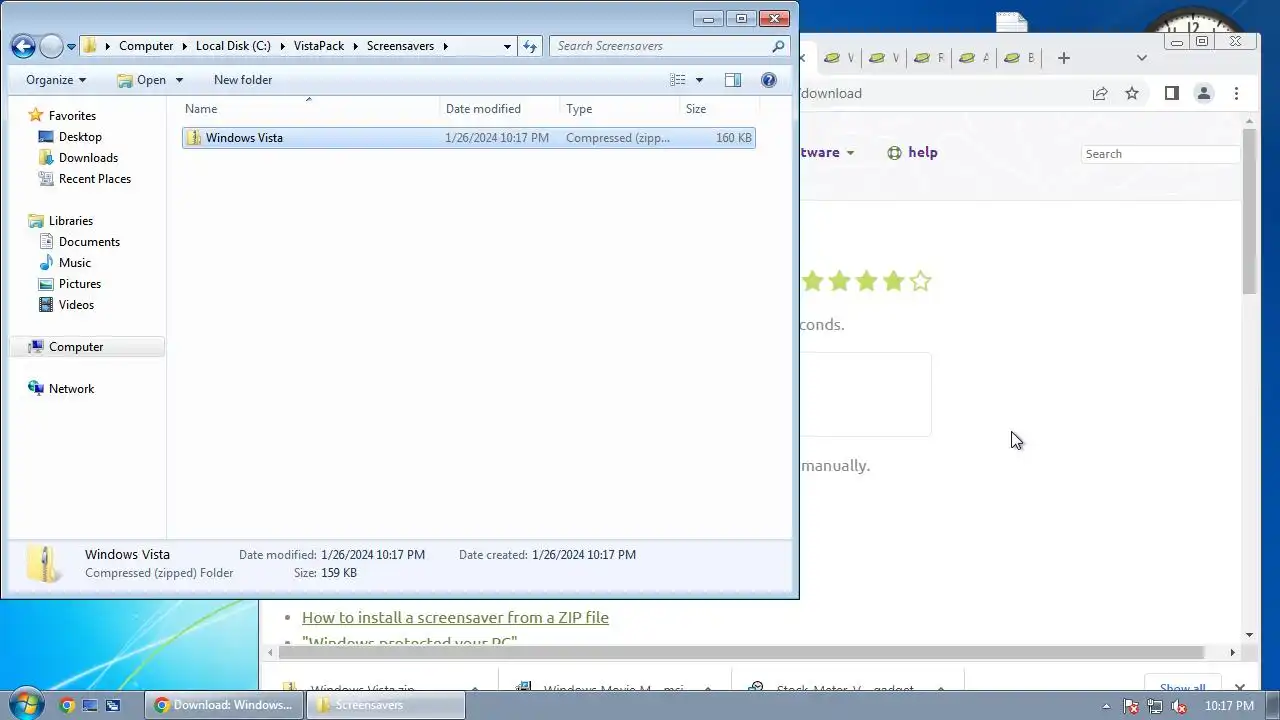Click the magnifier icon in Explorer search
The width and height of the screenshot is (1280, 720).
point(778,46)
